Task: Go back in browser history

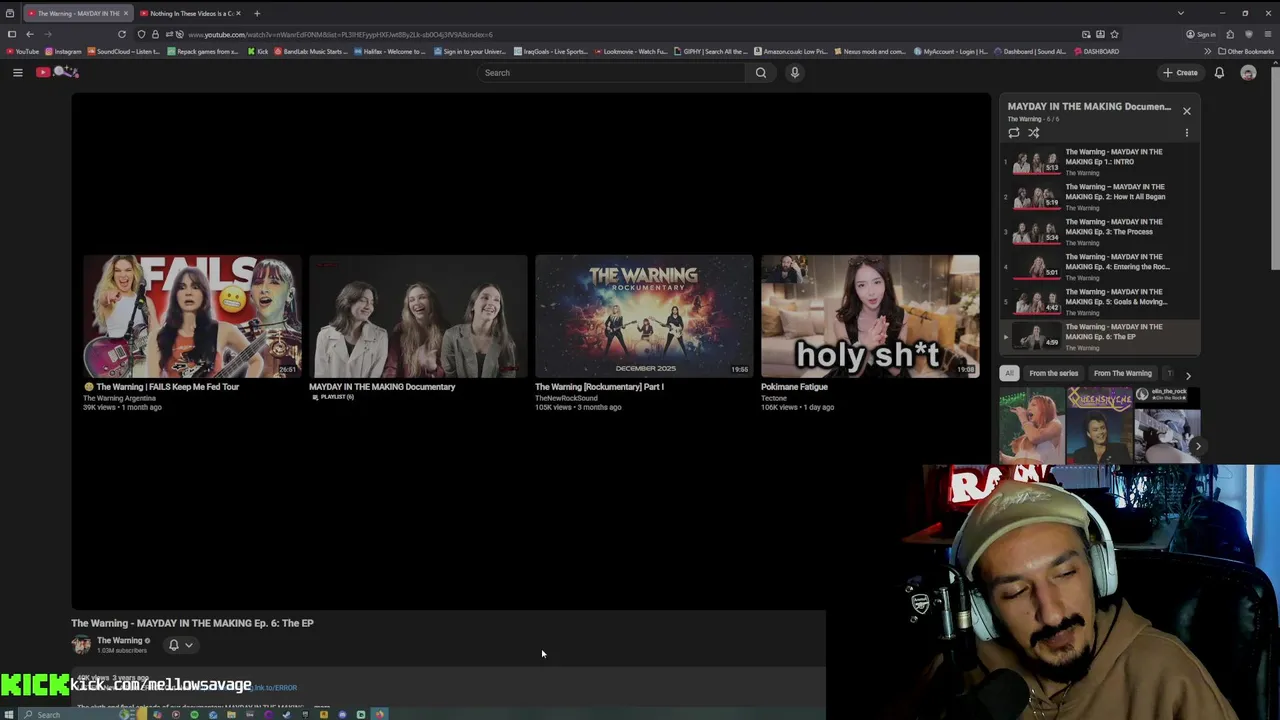Action: pyautogui.click(x=30, y=34)
